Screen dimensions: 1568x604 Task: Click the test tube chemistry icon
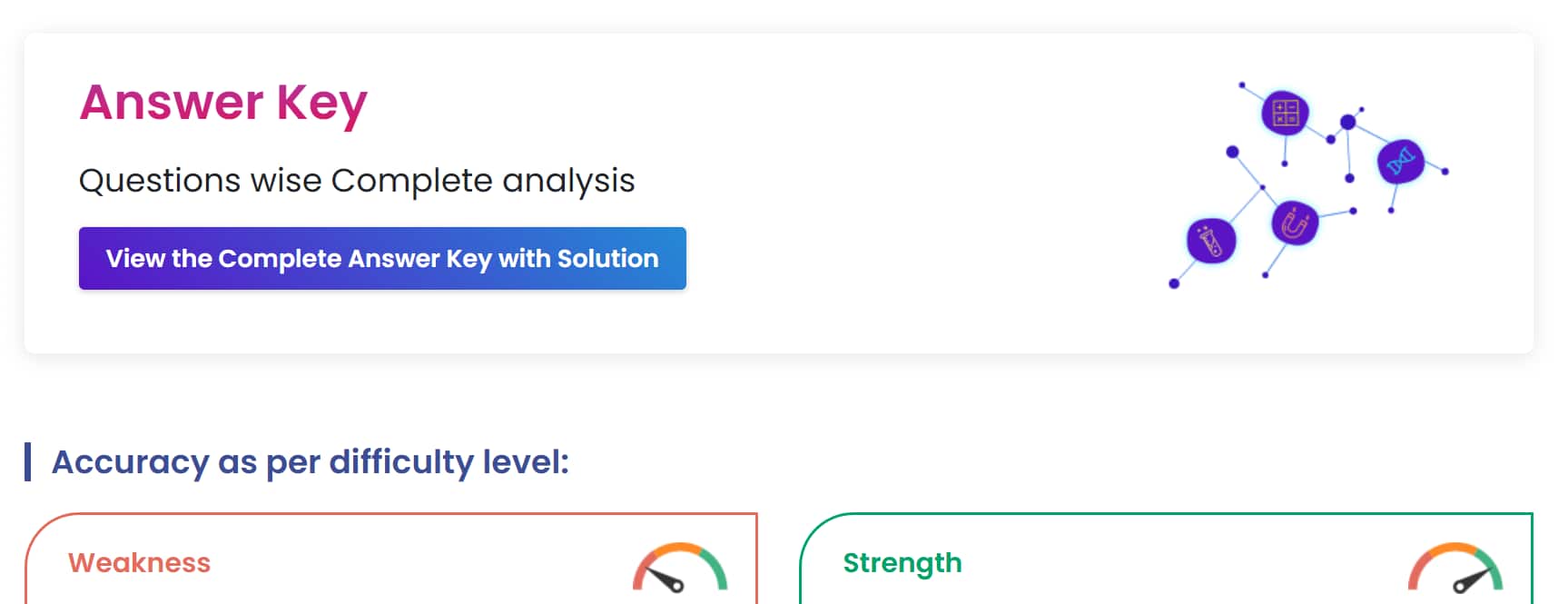1211,242
